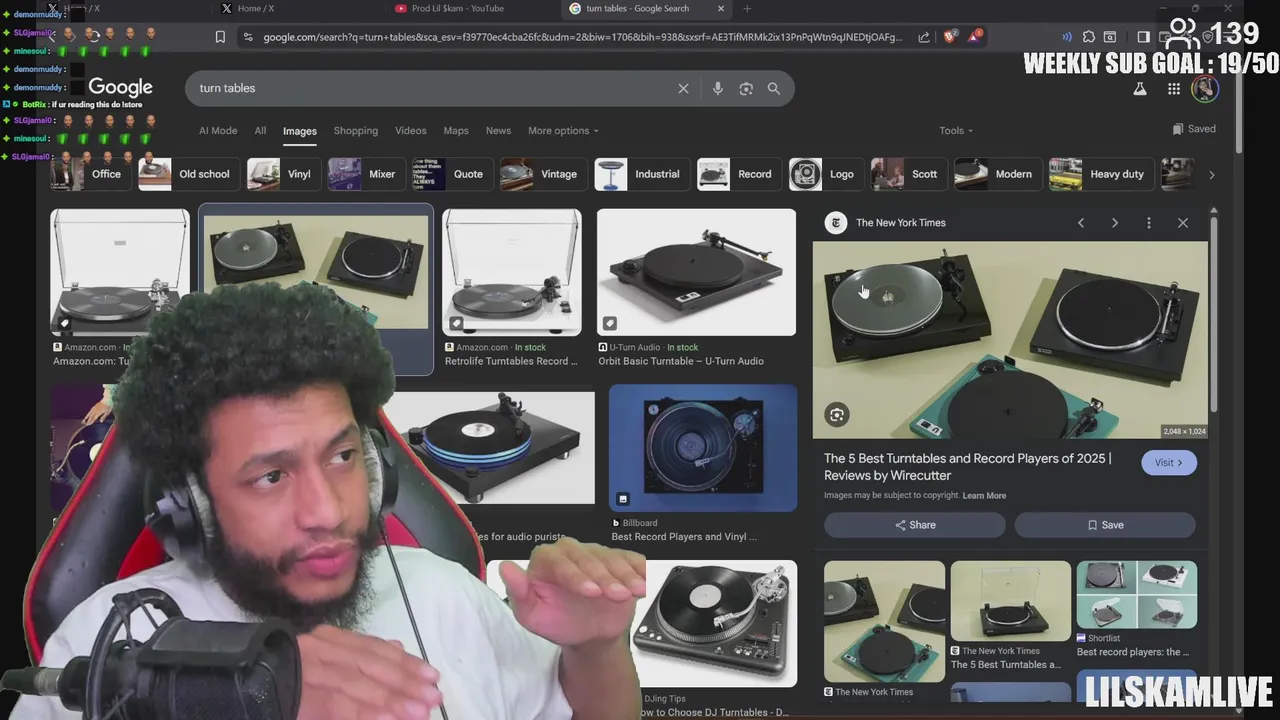
Task: Toggle the browser sidebar panel icon
Action: coord(1144,37)
